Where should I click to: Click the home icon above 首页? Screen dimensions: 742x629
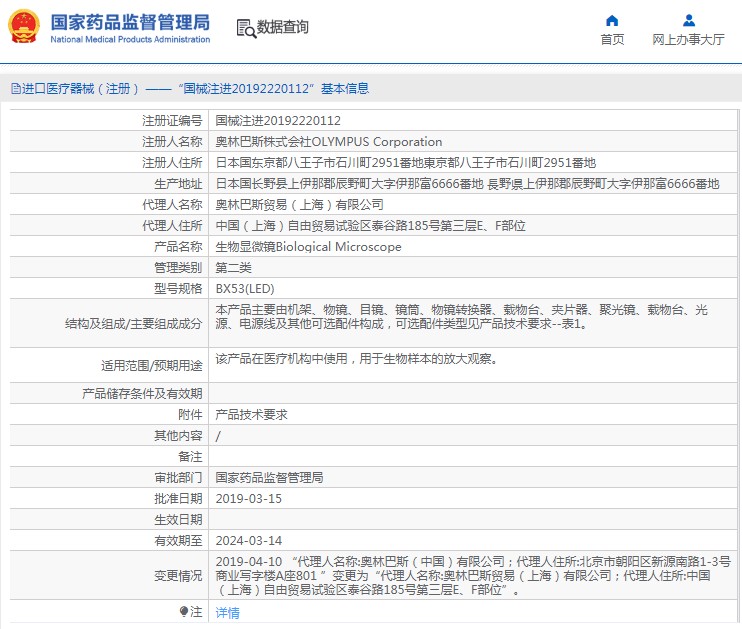point(612,20)
